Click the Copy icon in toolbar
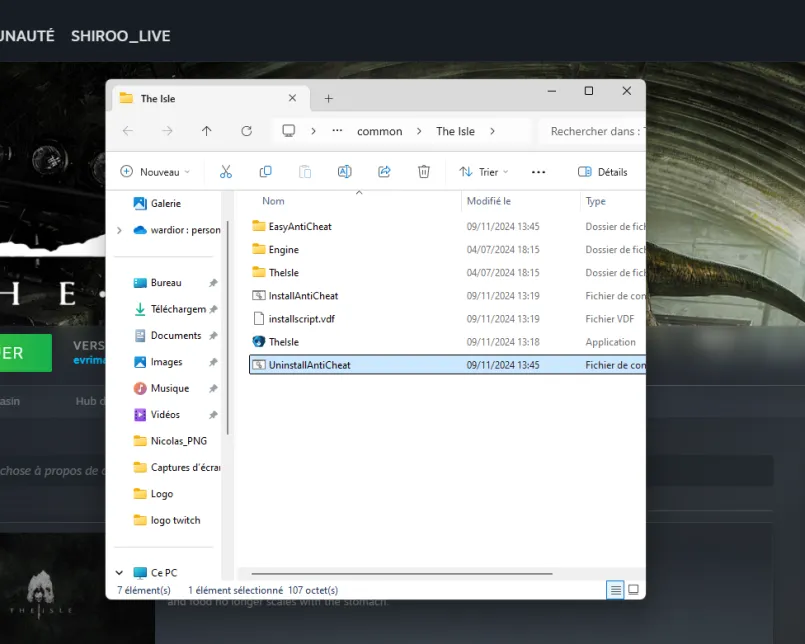Screen dimensions: 805x644 click(265, 172)
